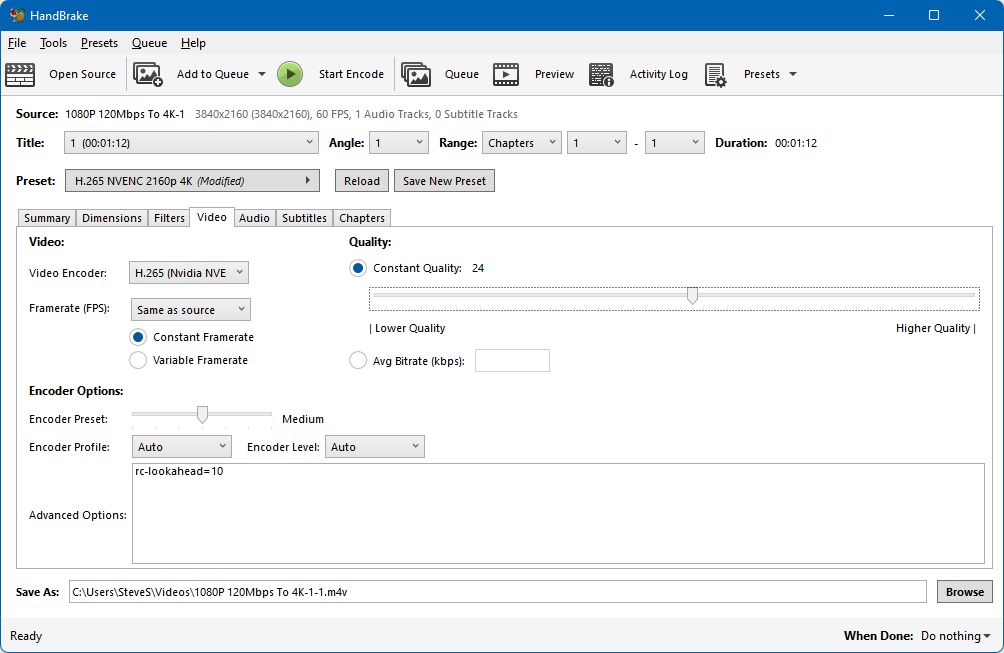Open the ending chapter dropdown

[x=675, y=143]
